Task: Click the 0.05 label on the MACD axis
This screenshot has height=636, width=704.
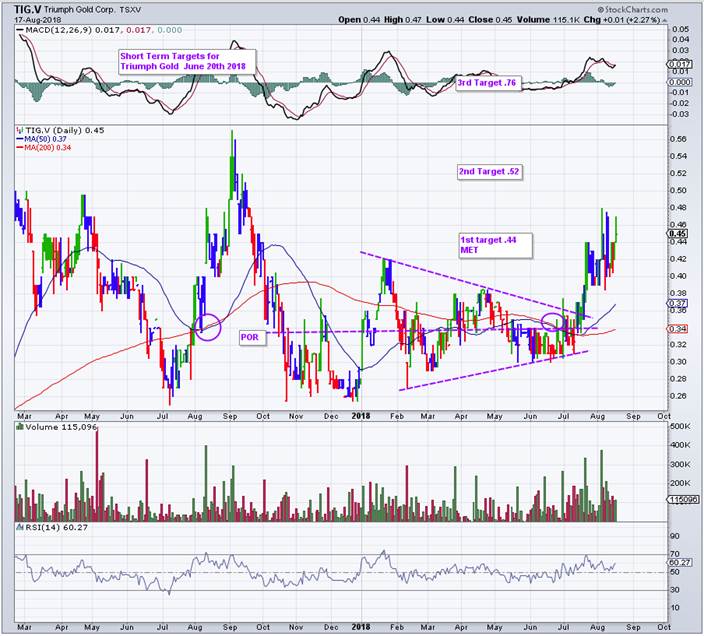Action: click(x=681, y=29)
